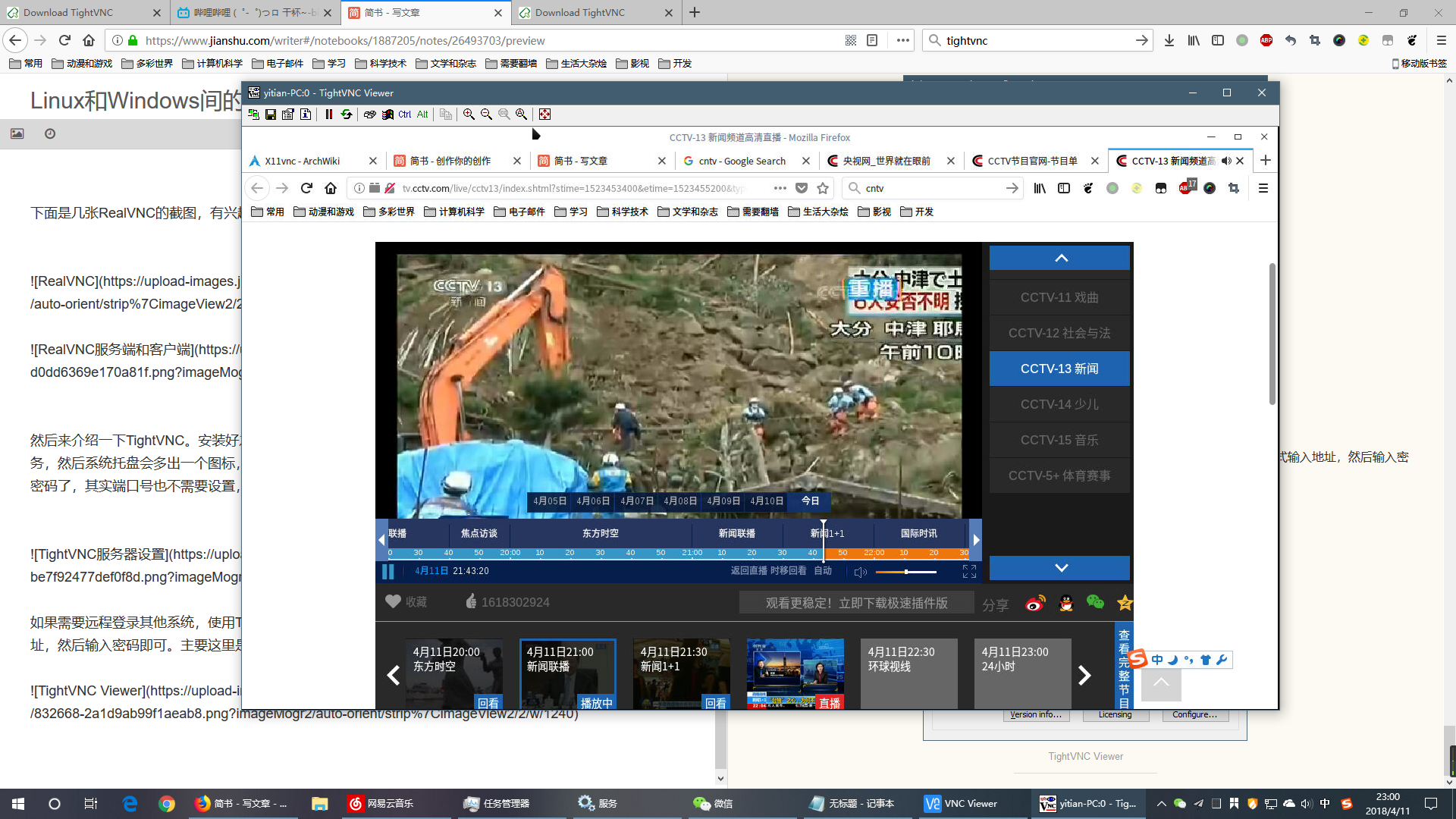Image resolution: width=1456 pixels, height=819 pixels.
Task: Send Ctrl+Alt+Del from TightVNC toolbar
Action: (x=369, y=115)
